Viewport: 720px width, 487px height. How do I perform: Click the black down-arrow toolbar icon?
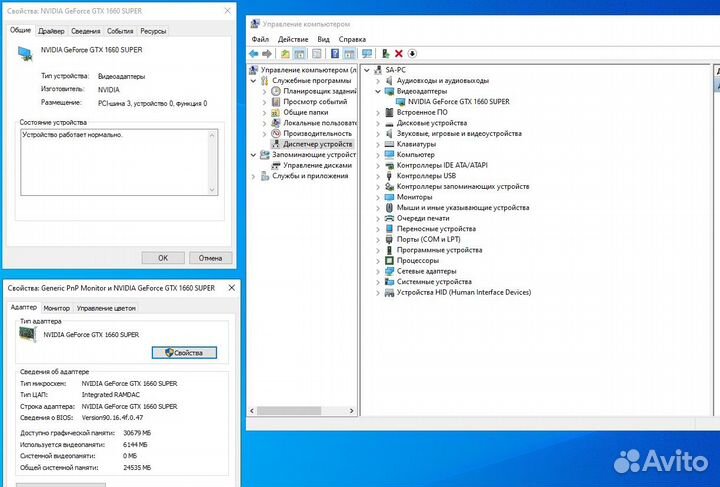(x=412, y=53)
